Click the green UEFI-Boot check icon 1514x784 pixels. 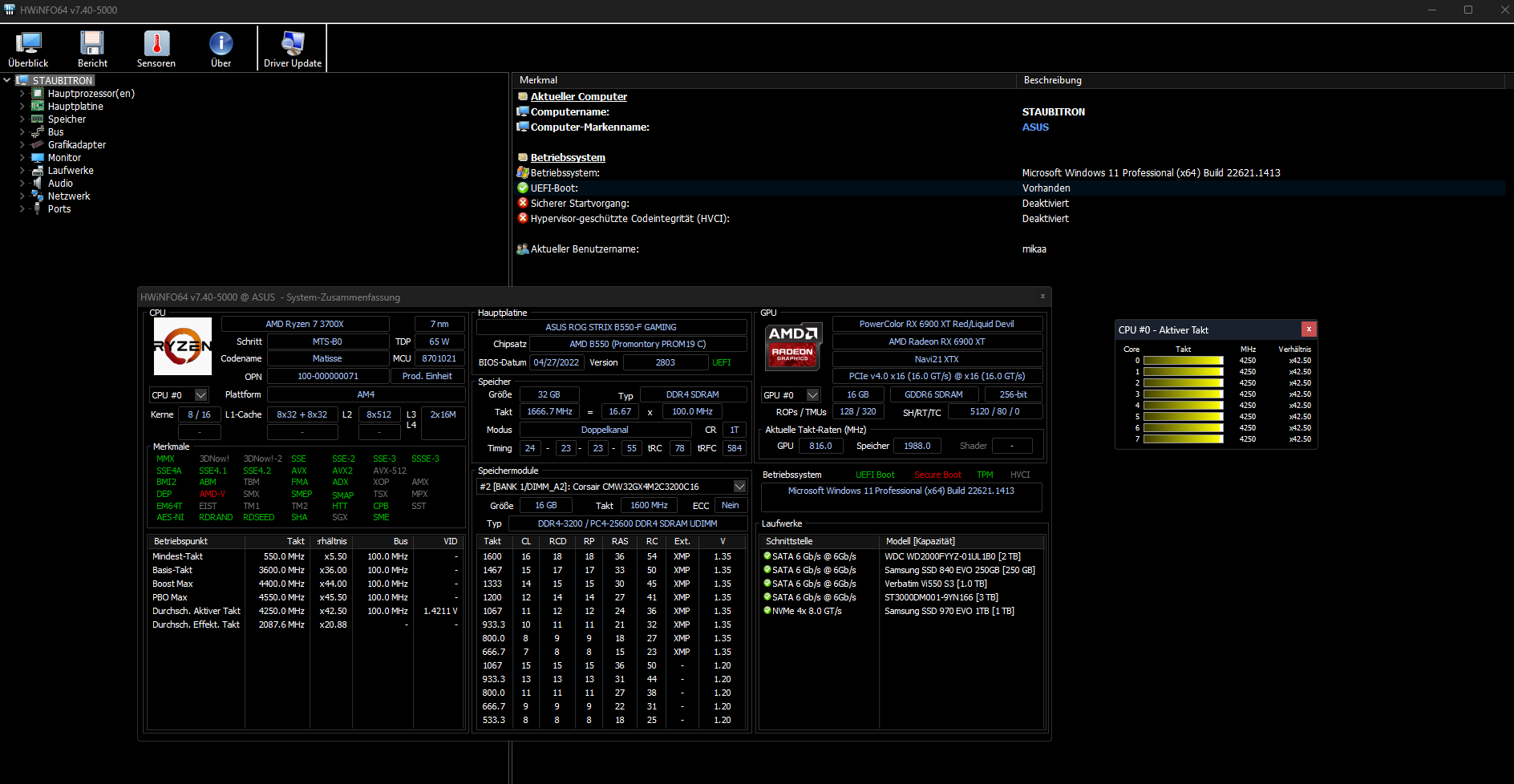523,188
